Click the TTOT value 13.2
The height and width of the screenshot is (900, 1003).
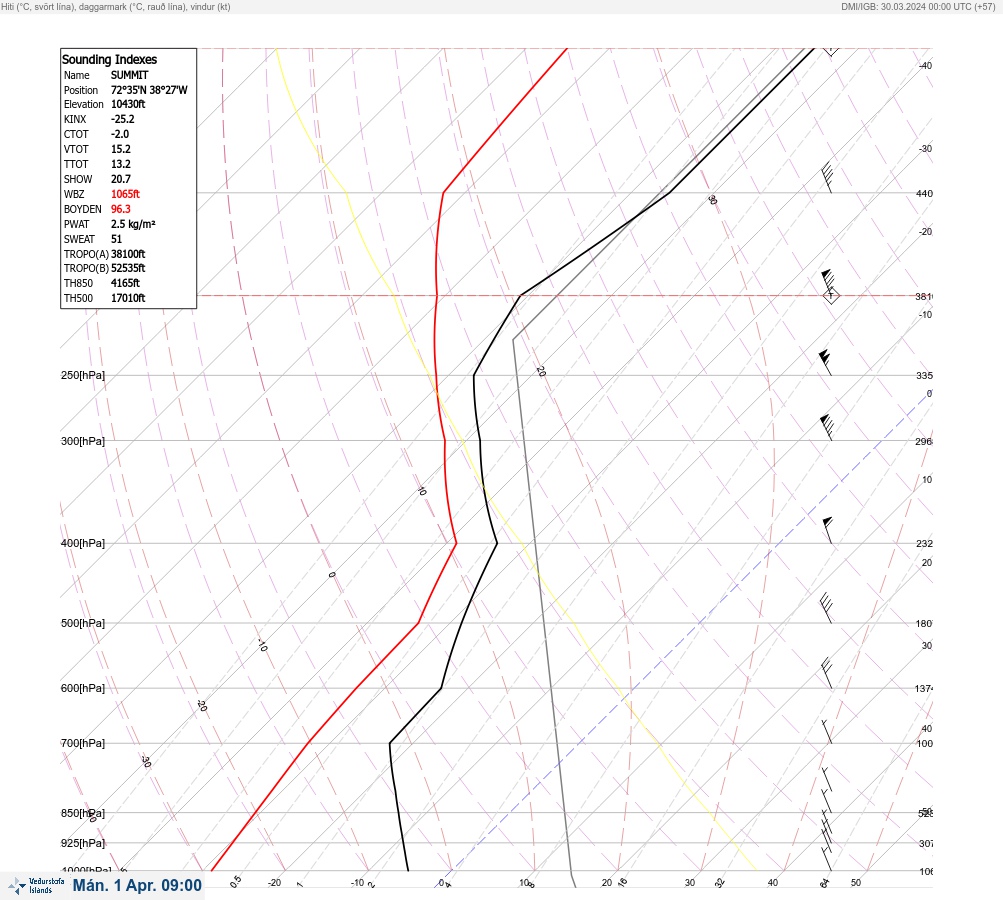(121, 164)
